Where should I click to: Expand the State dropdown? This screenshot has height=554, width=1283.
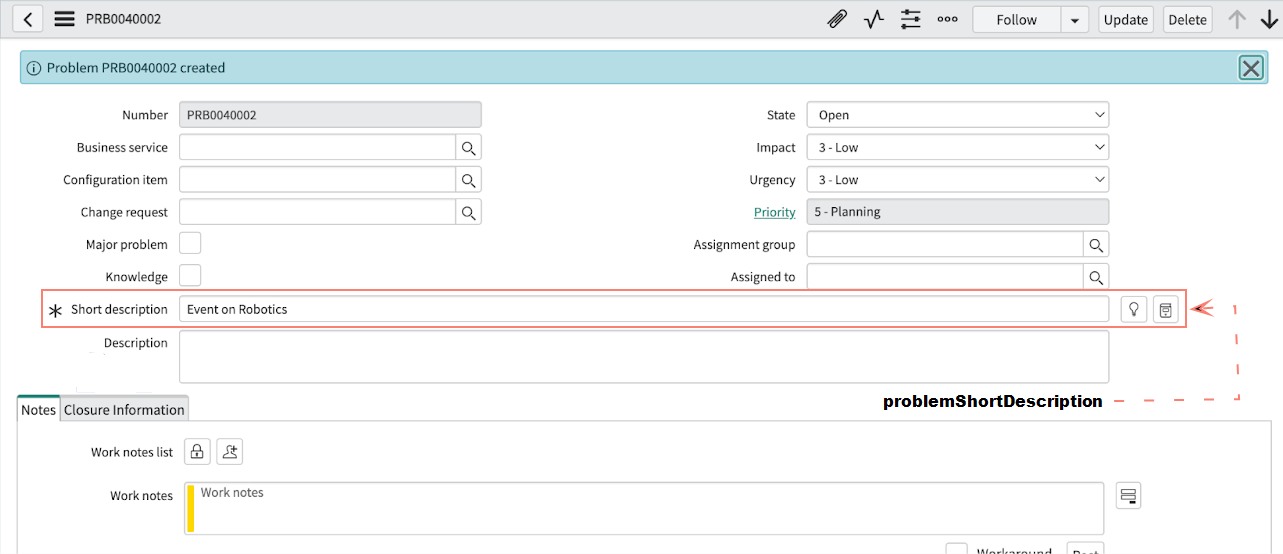tap(957, 115)
